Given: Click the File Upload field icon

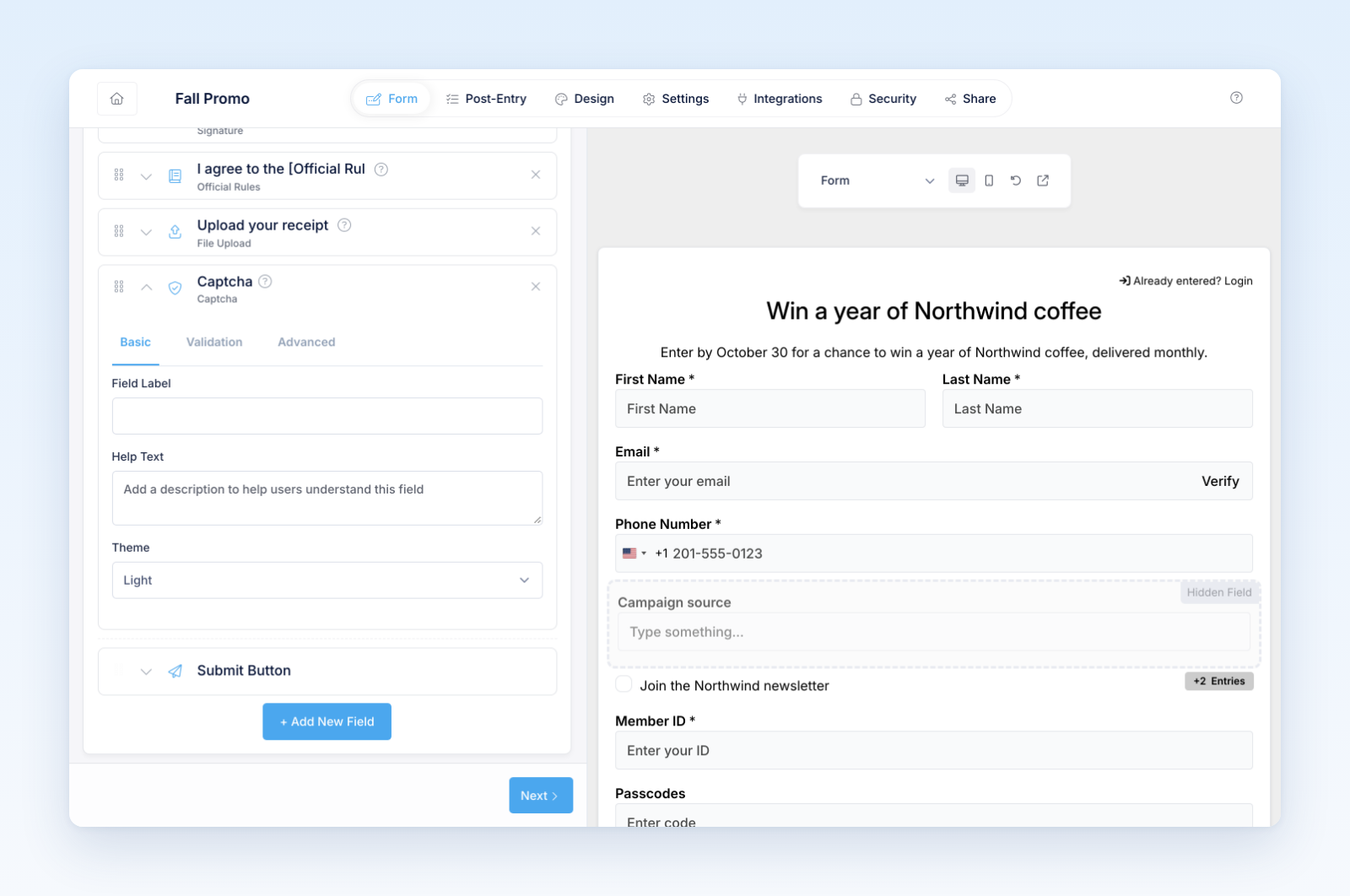Looking at the screenshot, I should click(175, 232).
